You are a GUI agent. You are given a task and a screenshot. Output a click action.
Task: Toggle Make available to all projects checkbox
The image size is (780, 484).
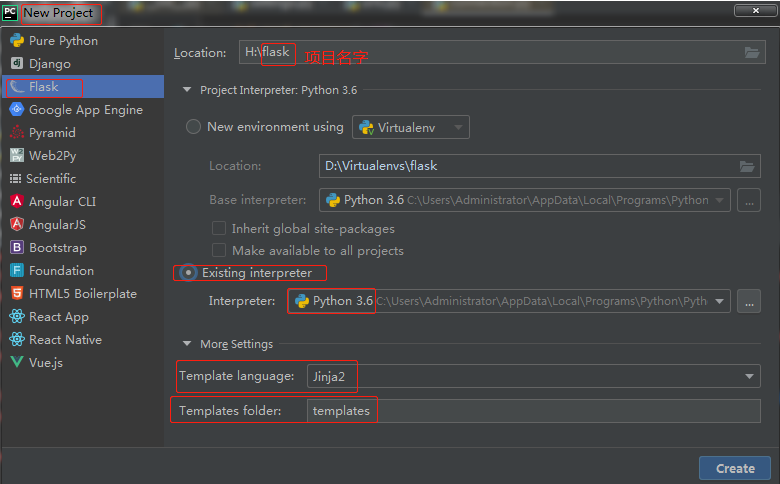click(219, 250)
